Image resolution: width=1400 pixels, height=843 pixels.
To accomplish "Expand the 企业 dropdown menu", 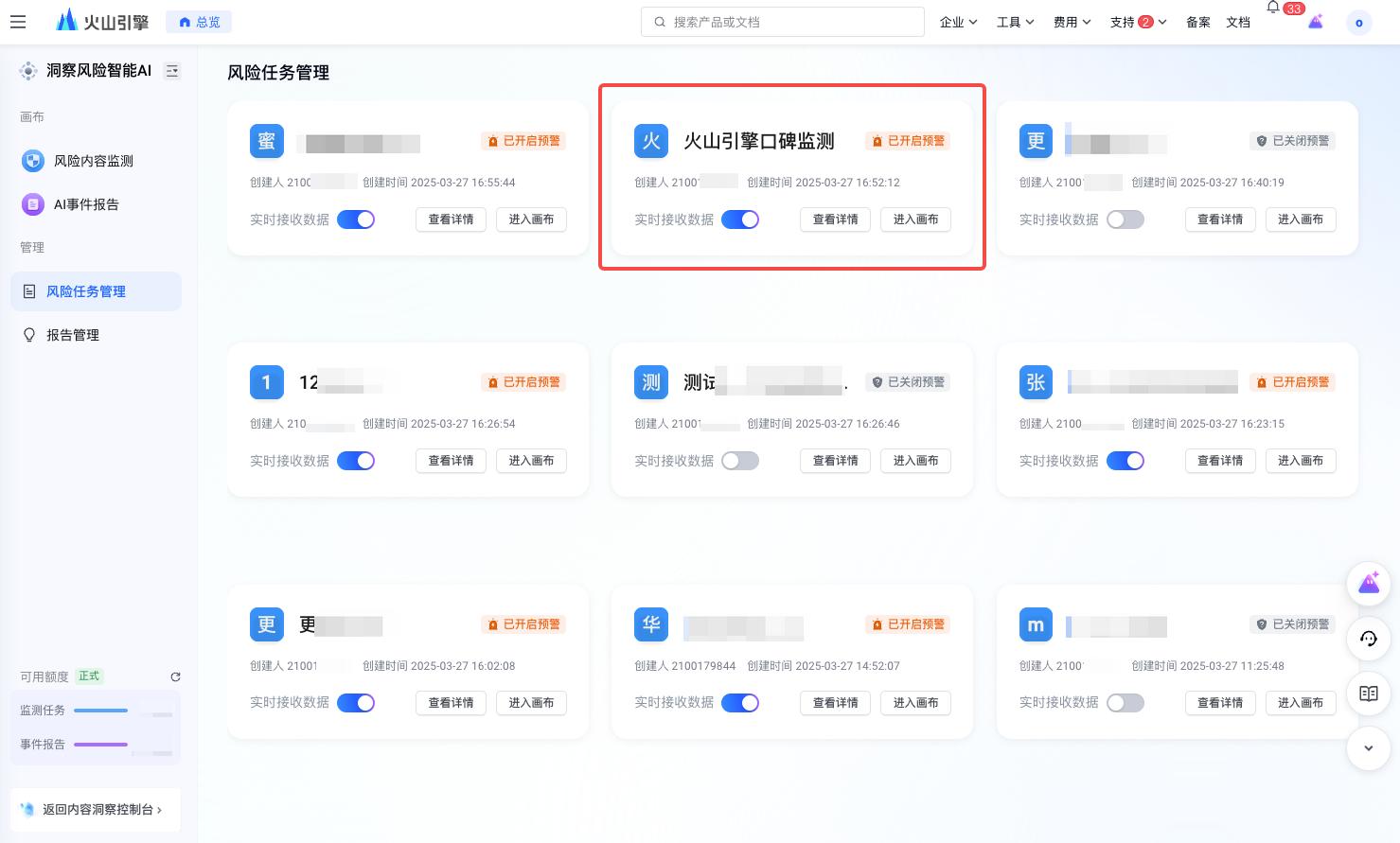I will [x=958, y=22].
